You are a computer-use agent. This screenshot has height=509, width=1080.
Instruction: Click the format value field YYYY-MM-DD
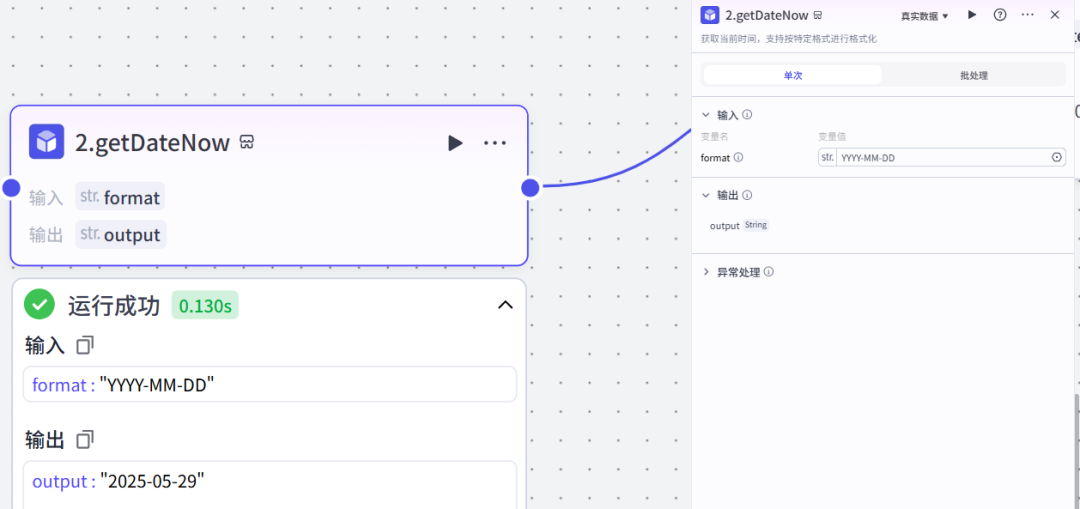(942, 158)
